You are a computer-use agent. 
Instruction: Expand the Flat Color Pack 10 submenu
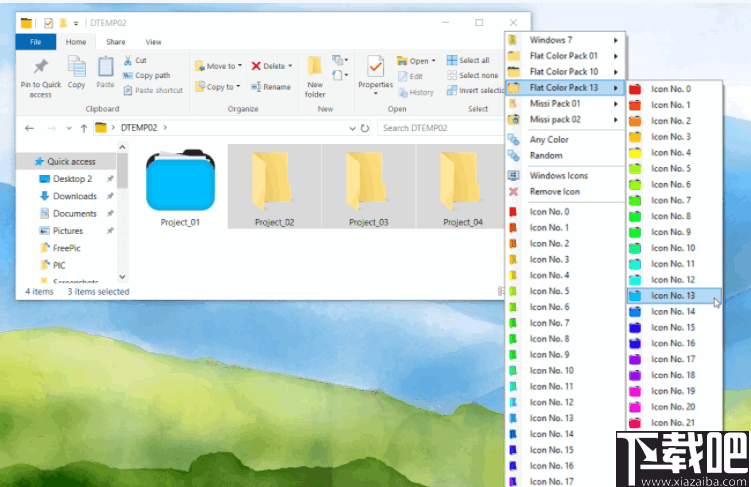[x=565, y=71]
